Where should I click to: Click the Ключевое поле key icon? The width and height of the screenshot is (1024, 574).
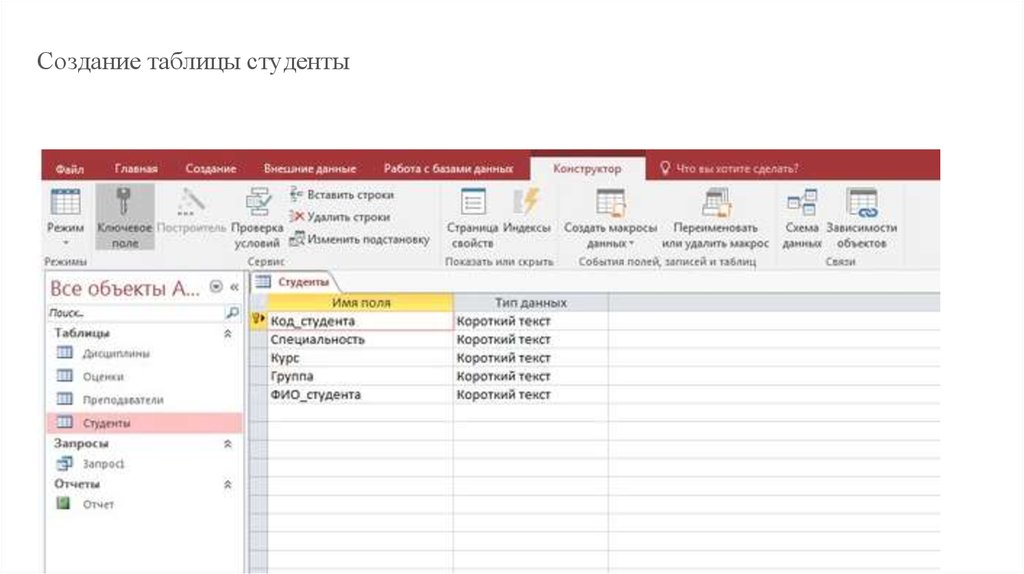click(124, 203)
